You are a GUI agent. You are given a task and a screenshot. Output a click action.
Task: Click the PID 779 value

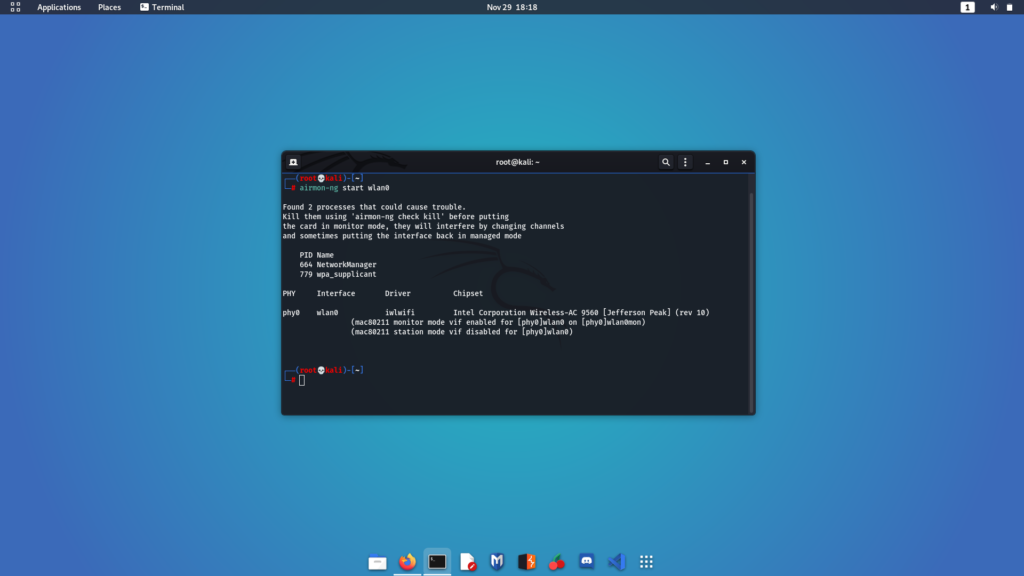pyautogui.click(x=306, y=274)
